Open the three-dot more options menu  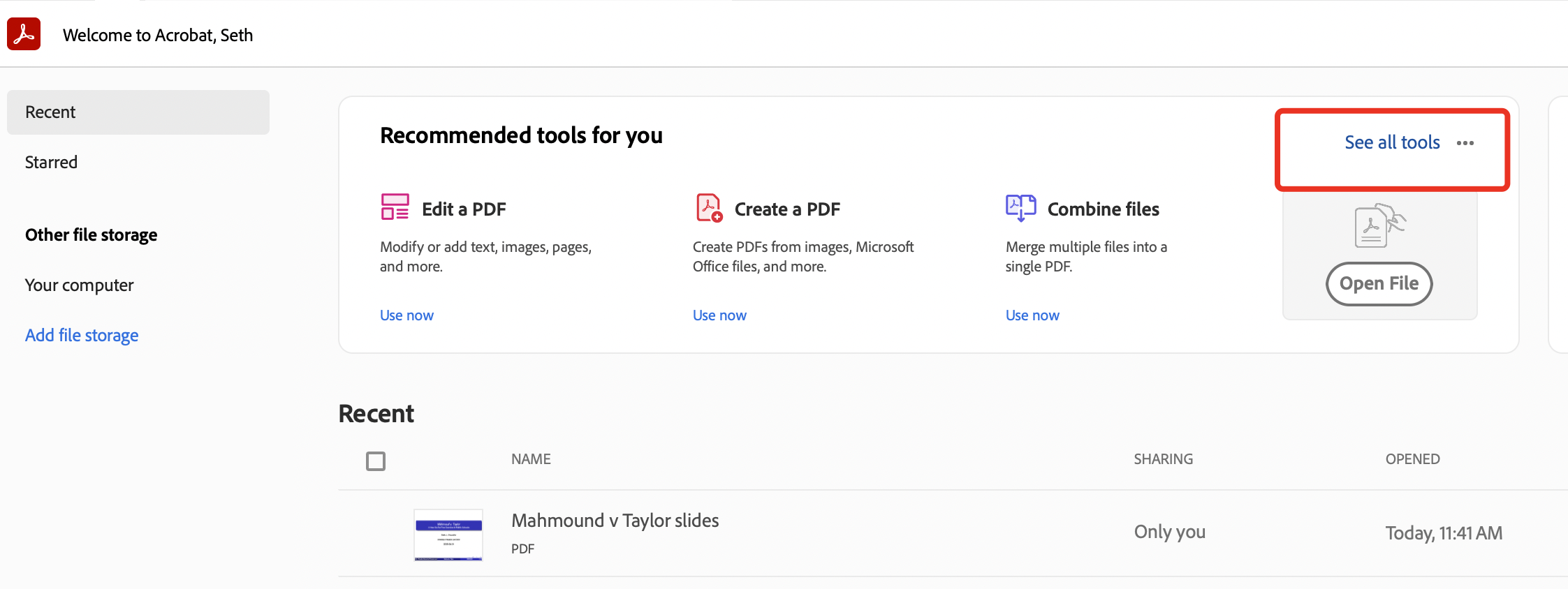coord(1465,143)
